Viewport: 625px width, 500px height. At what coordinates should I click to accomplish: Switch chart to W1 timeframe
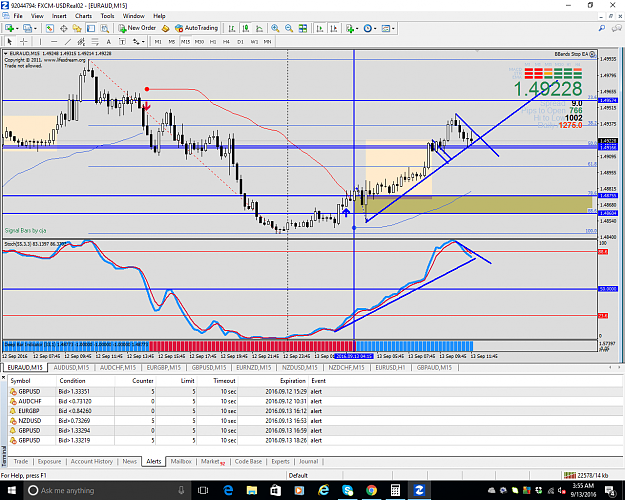tap(254, 41)
